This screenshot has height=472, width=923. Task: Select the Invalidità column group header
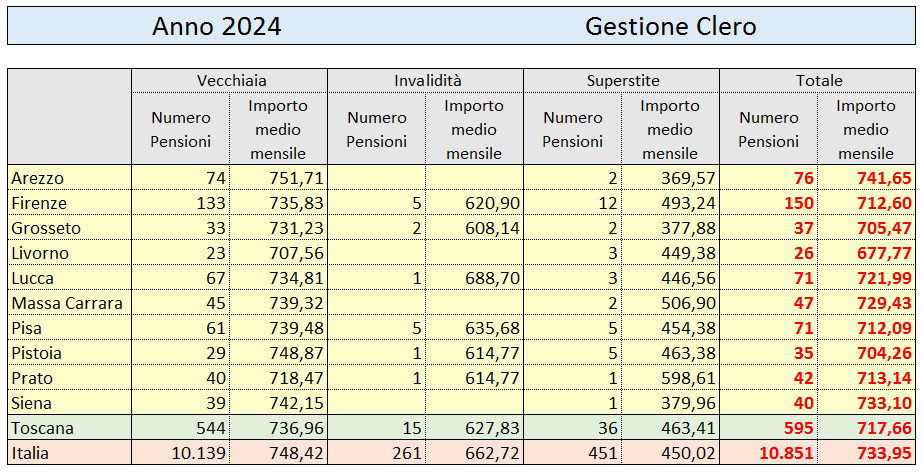[426, 81]
